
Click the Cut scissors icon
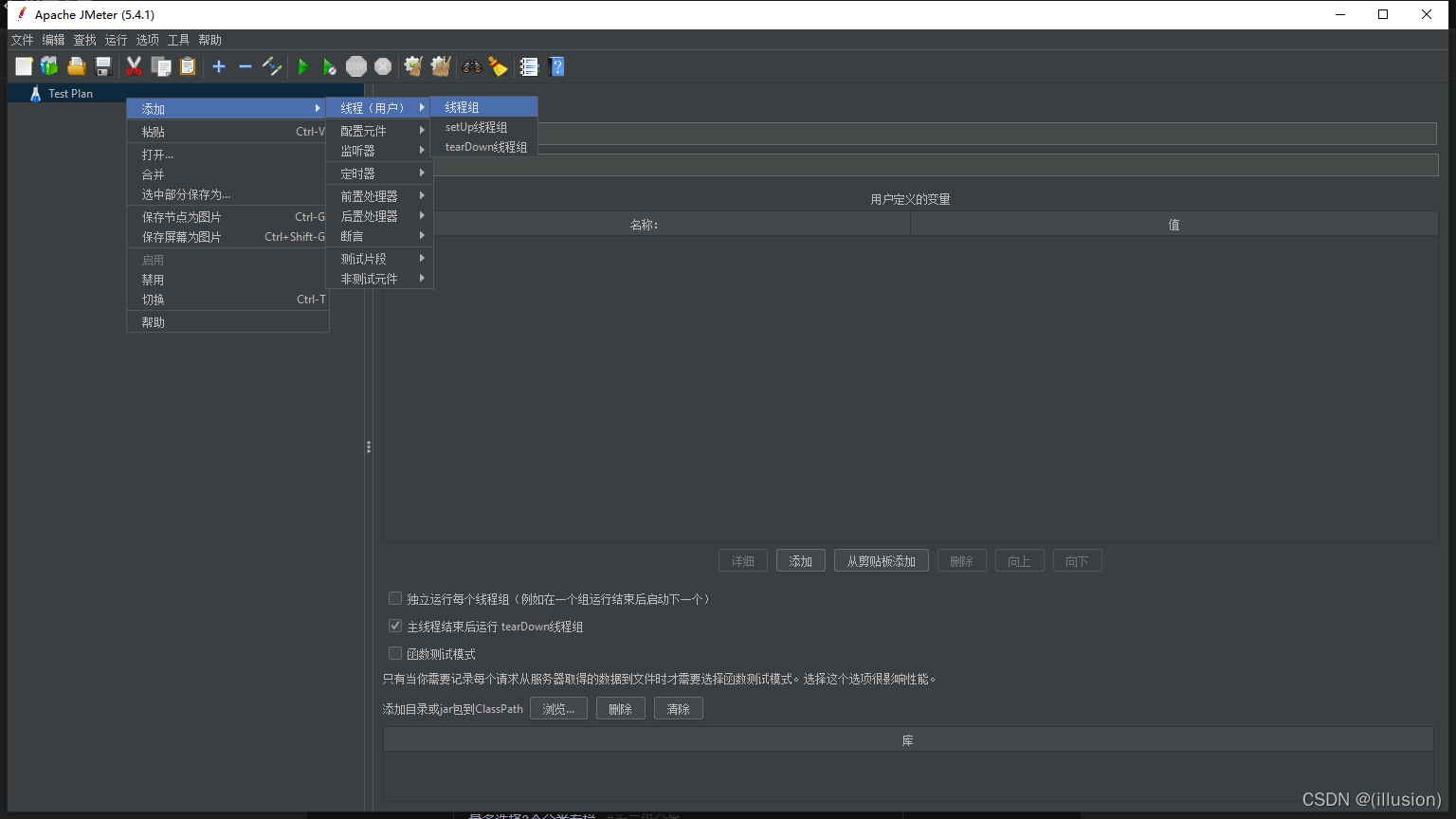134,66
